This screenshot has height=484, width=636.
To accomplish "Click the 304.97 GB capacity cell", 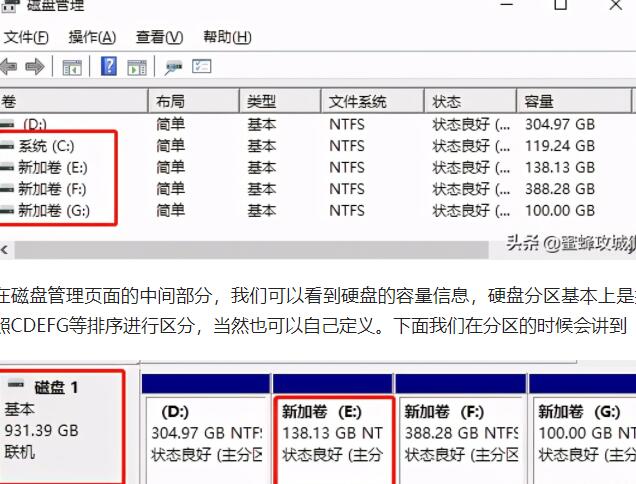I will [x=560, y=124].
